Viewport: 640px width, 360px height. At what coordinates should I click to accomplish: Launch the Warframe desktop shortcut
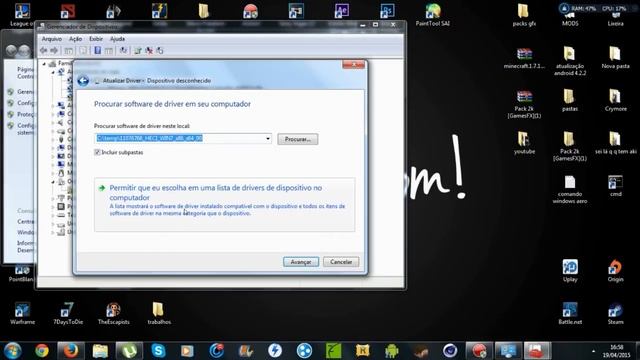[22, 313]
